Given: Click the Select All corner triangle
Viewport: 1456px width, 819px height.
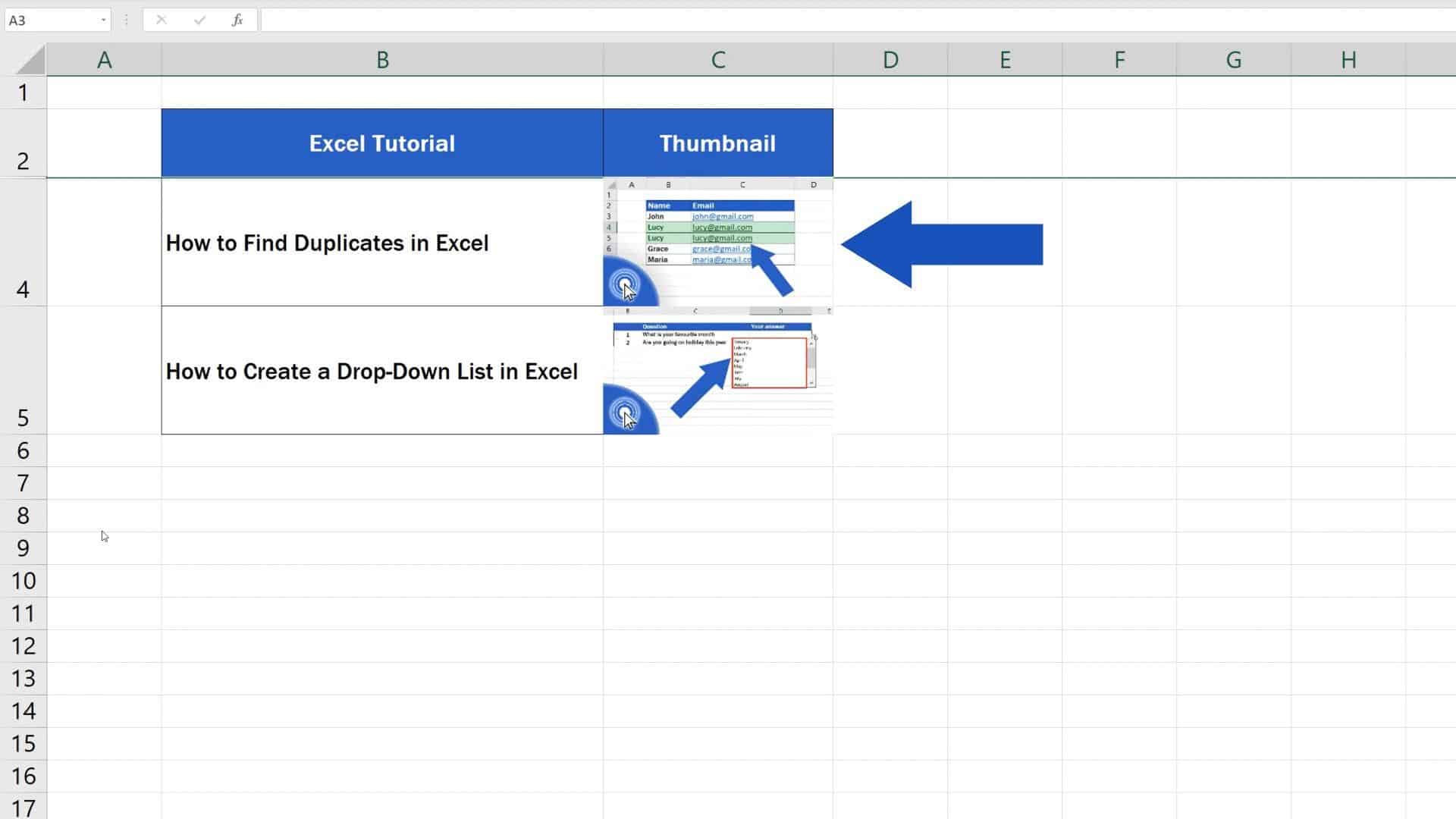Looking at the screenshot, I should 31,60.
